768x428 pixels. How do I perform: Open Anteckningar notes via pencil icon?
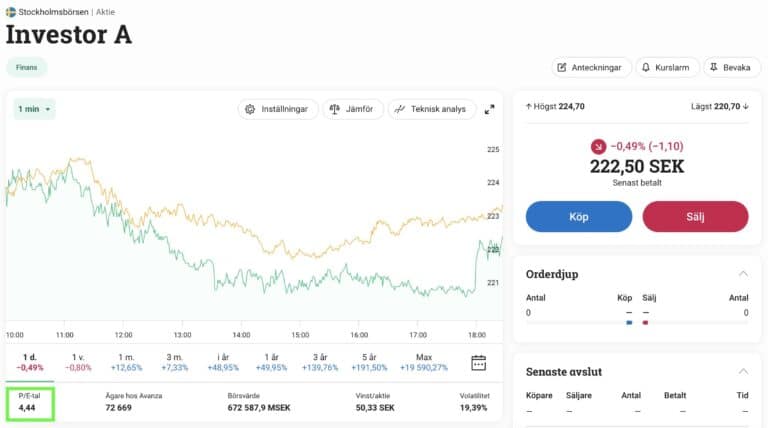tap(590, 67)
